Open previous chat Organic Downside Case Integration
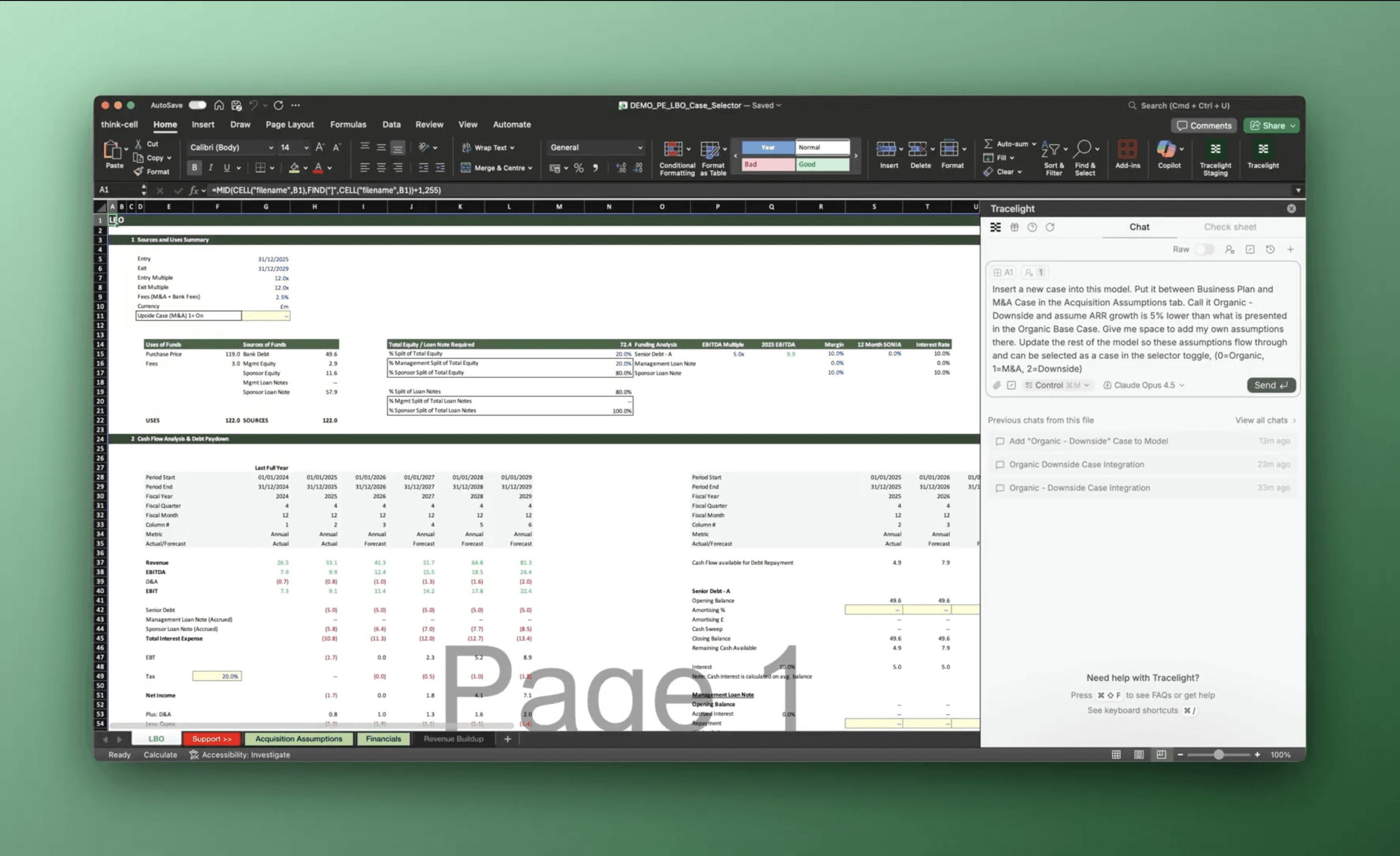The height and width of the screenshot is (856, 1400). [x=1076, y=464]
